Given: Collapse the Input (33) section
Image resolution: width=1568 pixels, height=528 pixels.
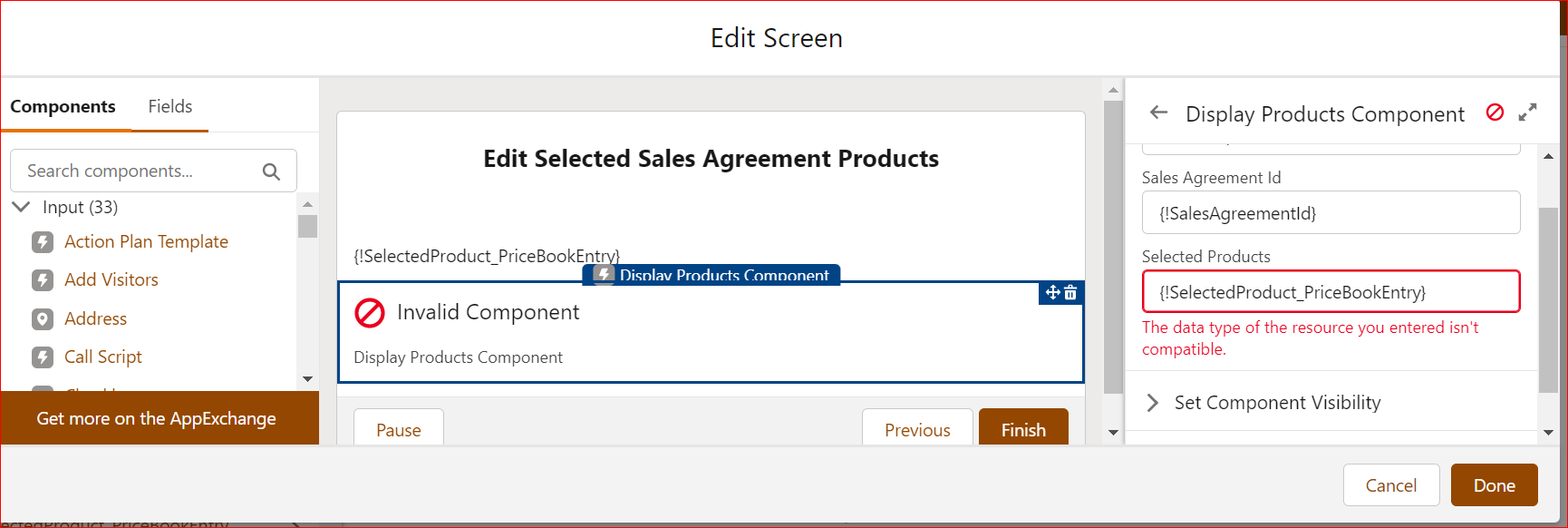Looking at the screenshot, I should (x=21, y=207).
